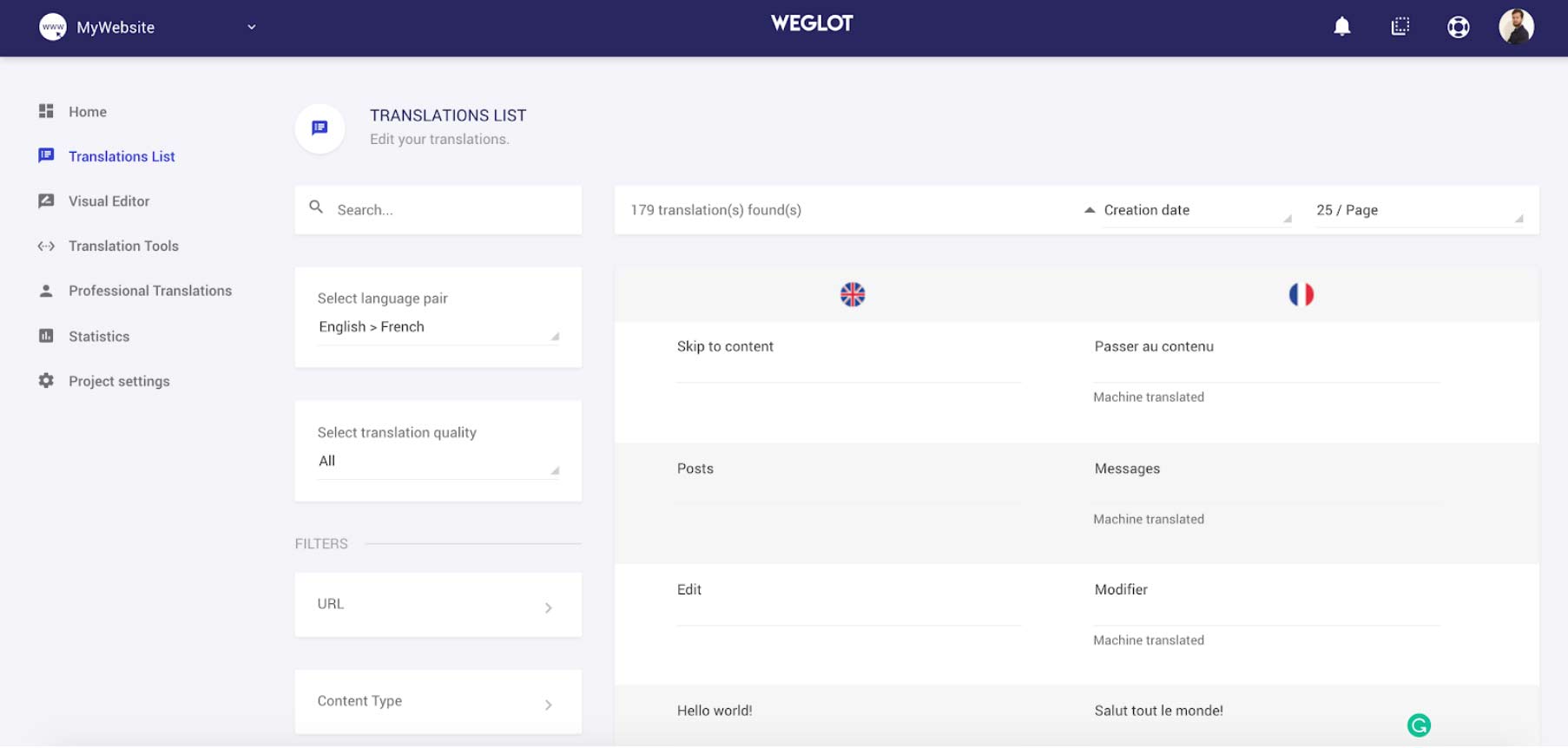Image resolution: width=1568 pixels, height=748 pixels.
Task: Open the English > French language pair dropdown
Action: click(x=438, y=327)
